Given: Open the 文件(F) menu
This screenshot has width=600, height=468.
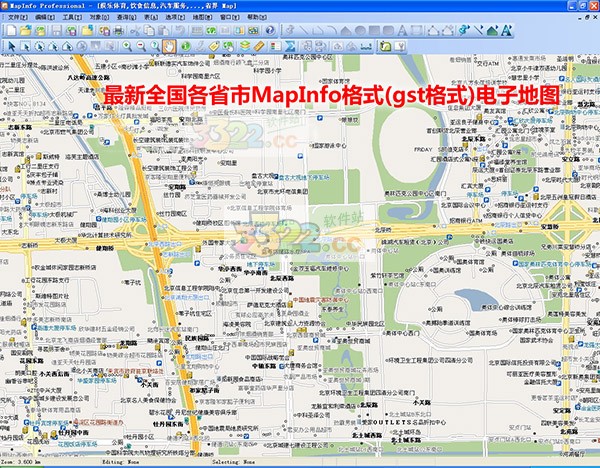Looking at the screenshot, I should (18, 17).
